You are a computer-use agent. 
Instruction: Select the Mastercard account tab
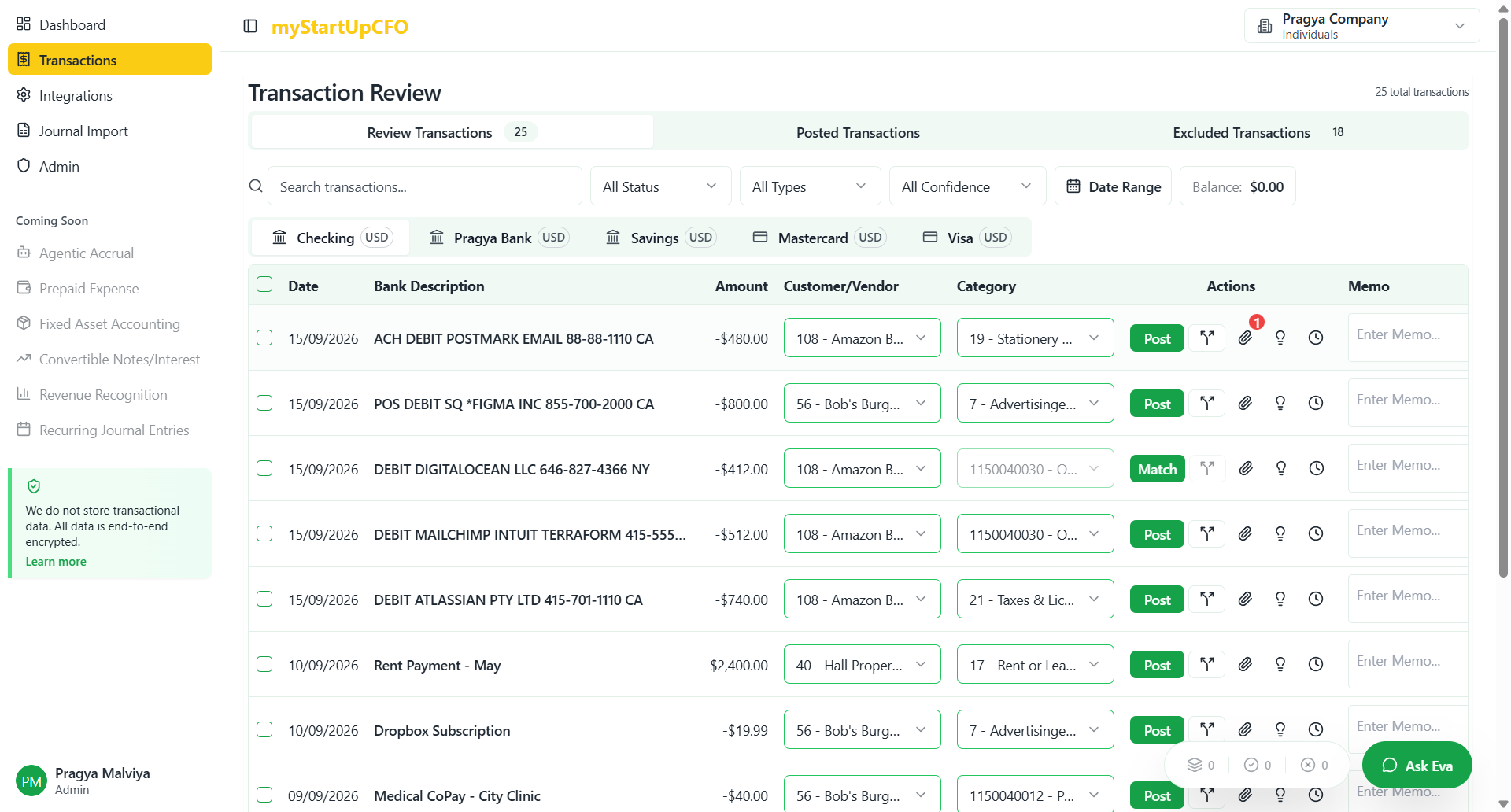[x=816, y=237]
